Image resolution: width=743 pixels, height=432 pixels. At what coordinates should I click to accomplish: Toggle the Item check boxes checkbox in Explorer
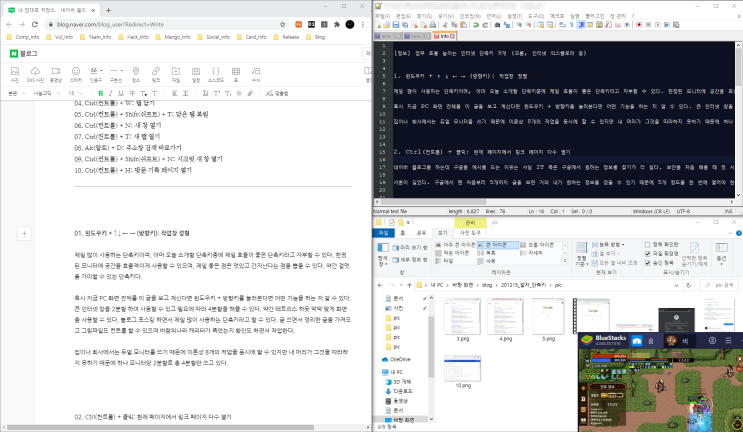(647, 244)
